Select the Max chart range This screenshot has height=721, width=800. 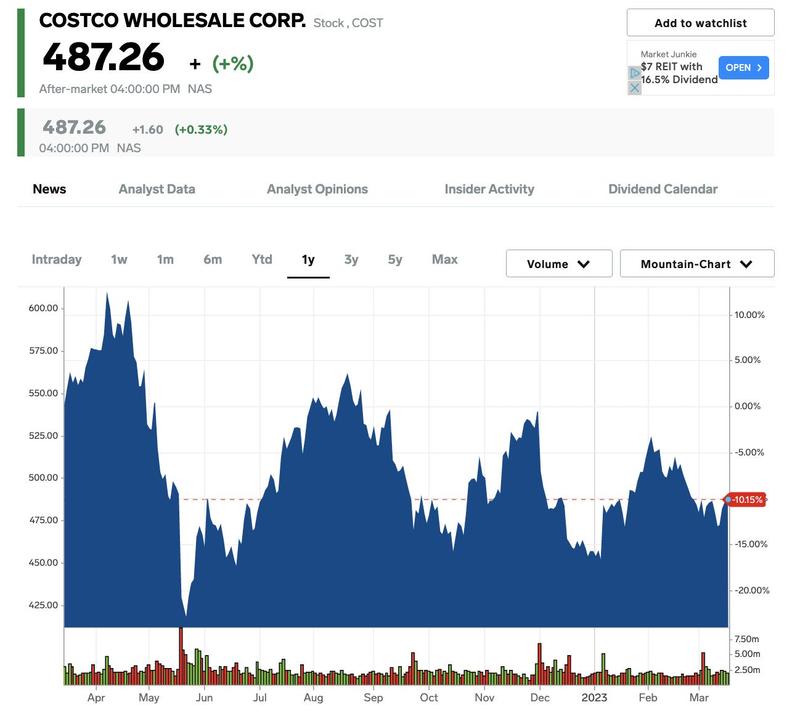point(444,260)
